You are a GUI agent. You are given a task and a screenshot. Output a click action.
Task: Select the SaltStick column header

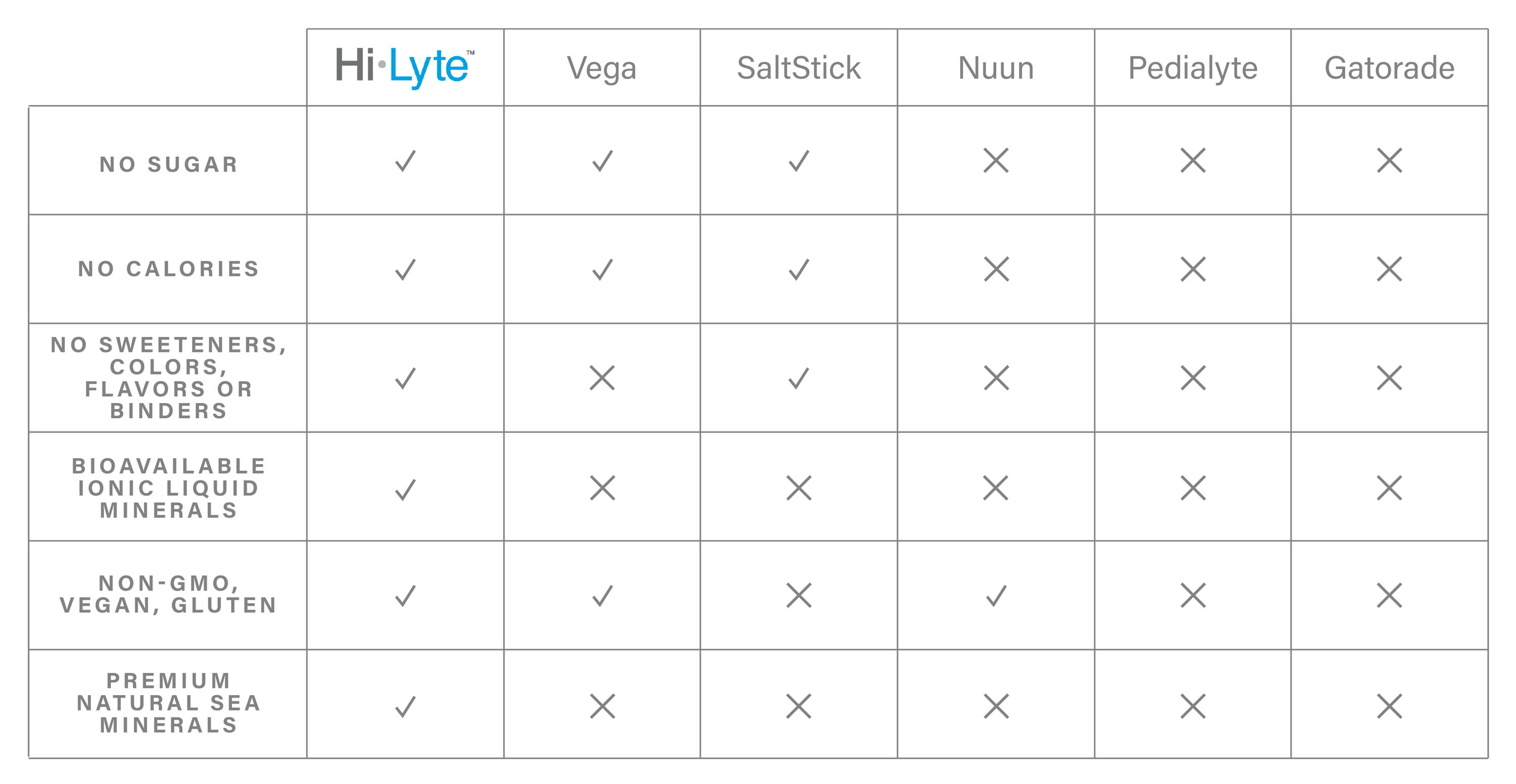click(798, 68)
